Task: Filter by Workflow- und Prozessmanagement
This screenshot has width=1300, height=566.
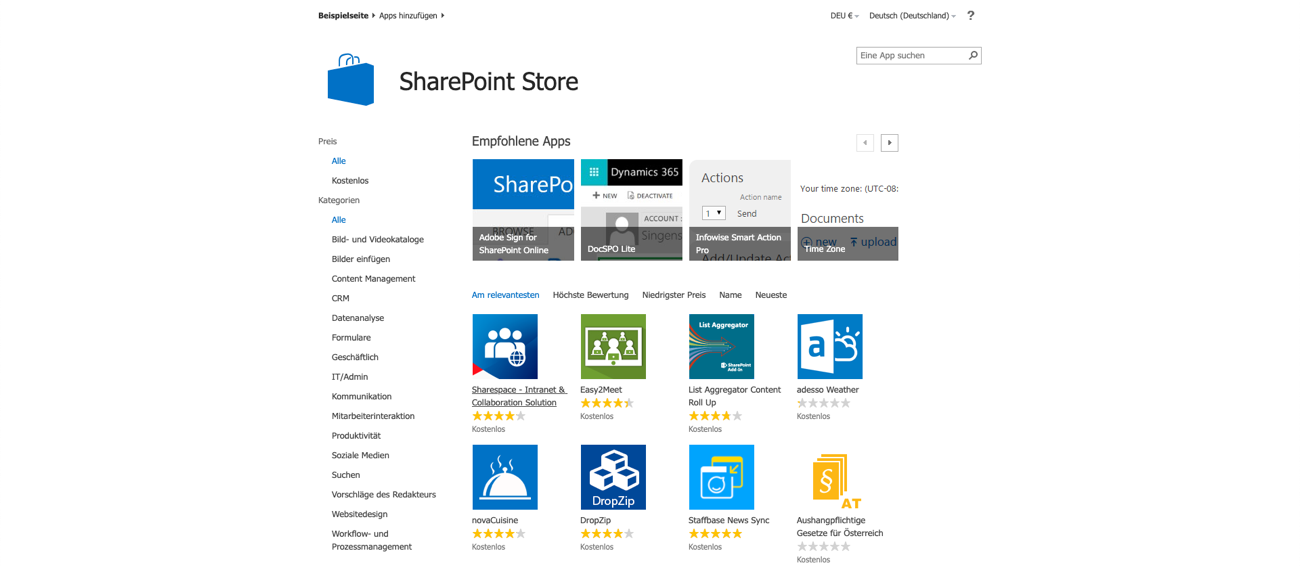Action: click(x=371, y=540)
